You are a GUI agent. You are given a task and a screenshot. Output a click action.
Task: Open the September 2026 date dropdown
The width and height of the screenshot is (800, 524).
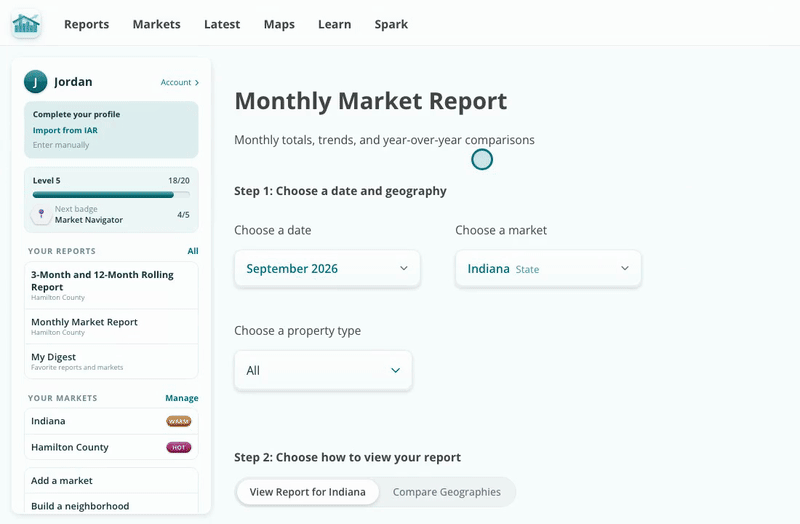click(327, 268)
